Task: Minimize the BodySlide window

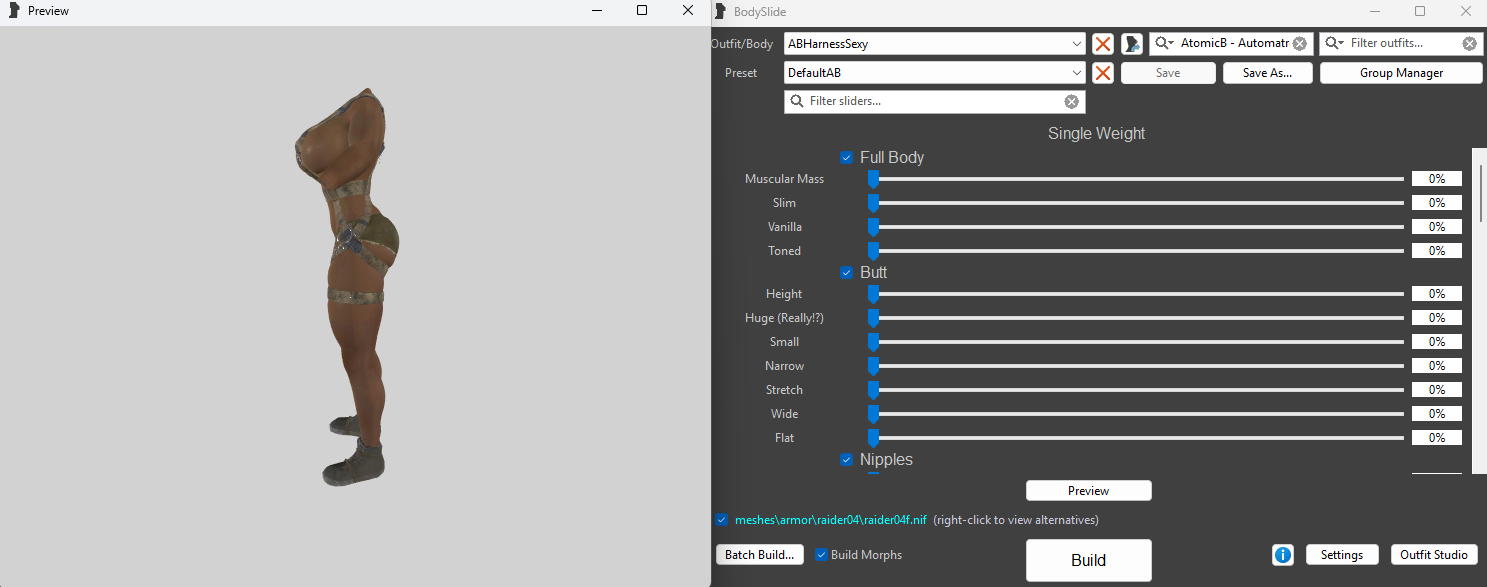Action: (1374, 11)
